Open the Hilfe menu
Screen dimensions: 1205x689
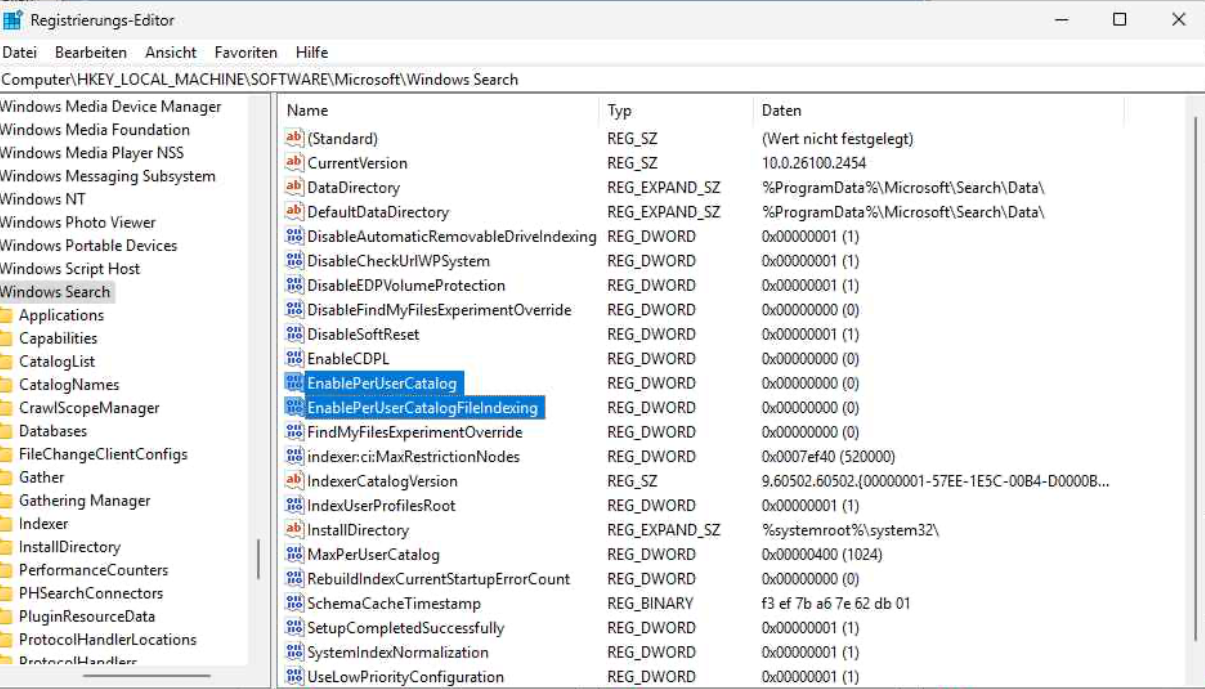pos(312,52)
